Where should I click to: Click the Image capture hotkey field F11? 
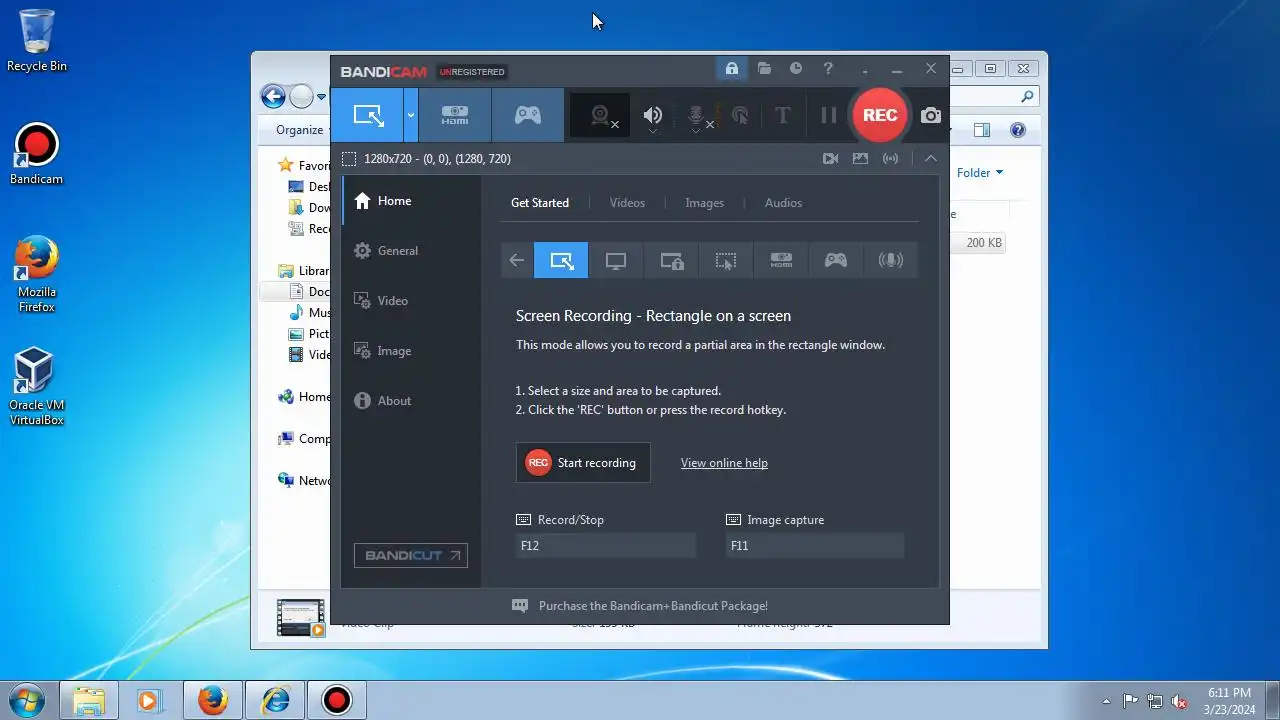pos(815,546)
